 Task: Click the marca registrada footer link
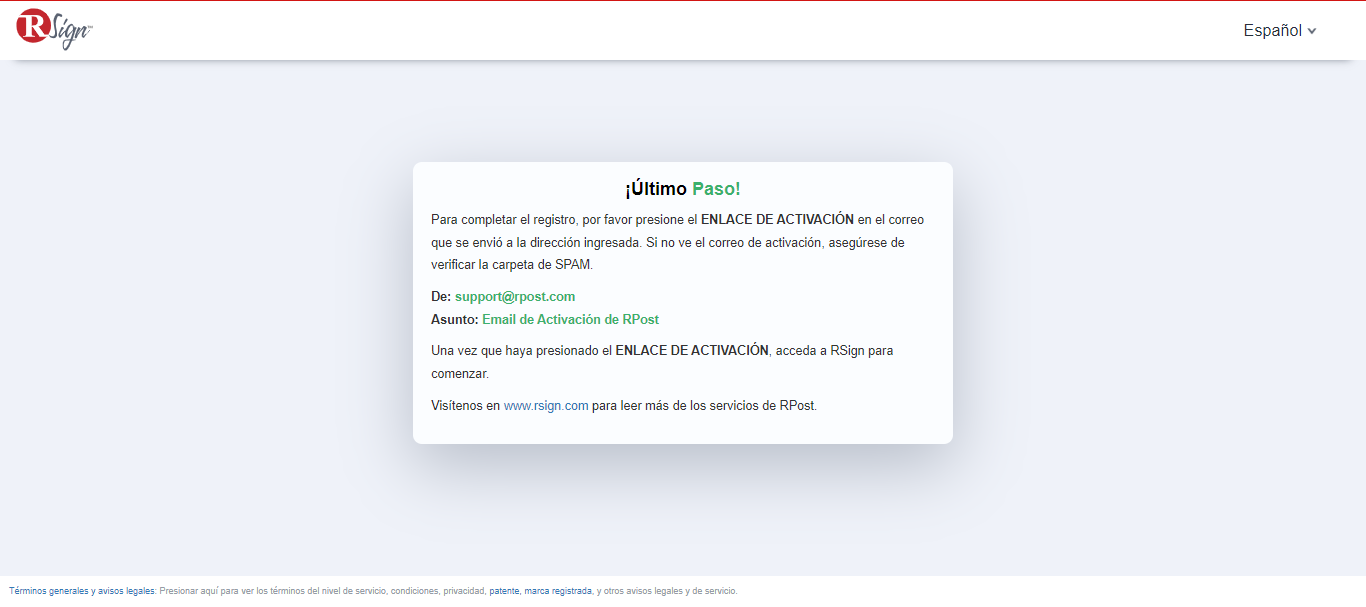(557, 591)
